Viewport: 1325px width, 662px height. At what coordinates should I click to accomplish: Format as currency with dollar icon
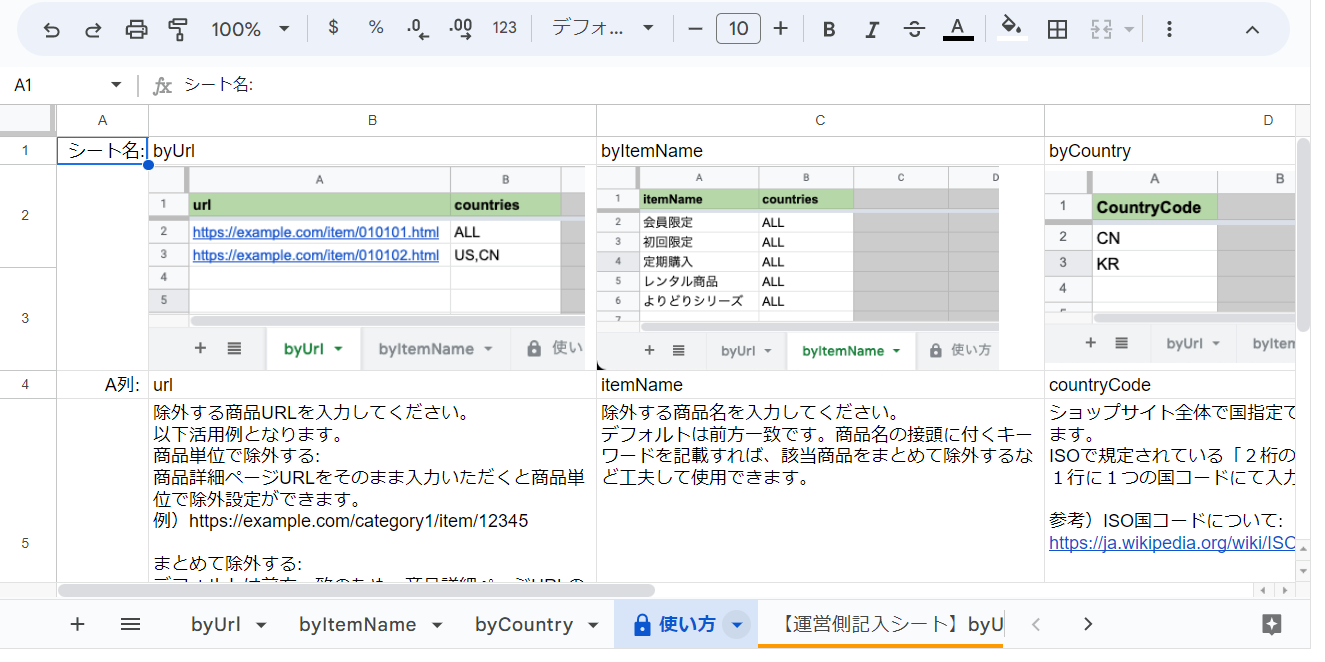pos(333,28)
